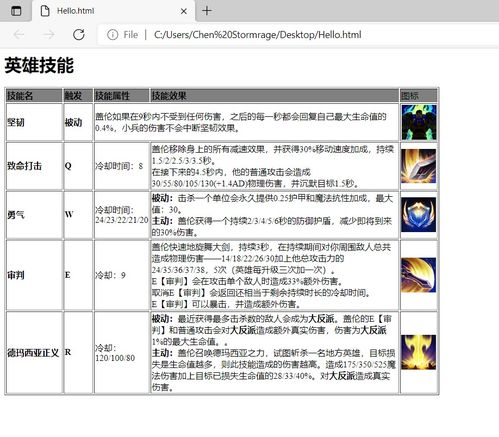
Task: Select the E trigger cell
Action: tap(78, 275)
